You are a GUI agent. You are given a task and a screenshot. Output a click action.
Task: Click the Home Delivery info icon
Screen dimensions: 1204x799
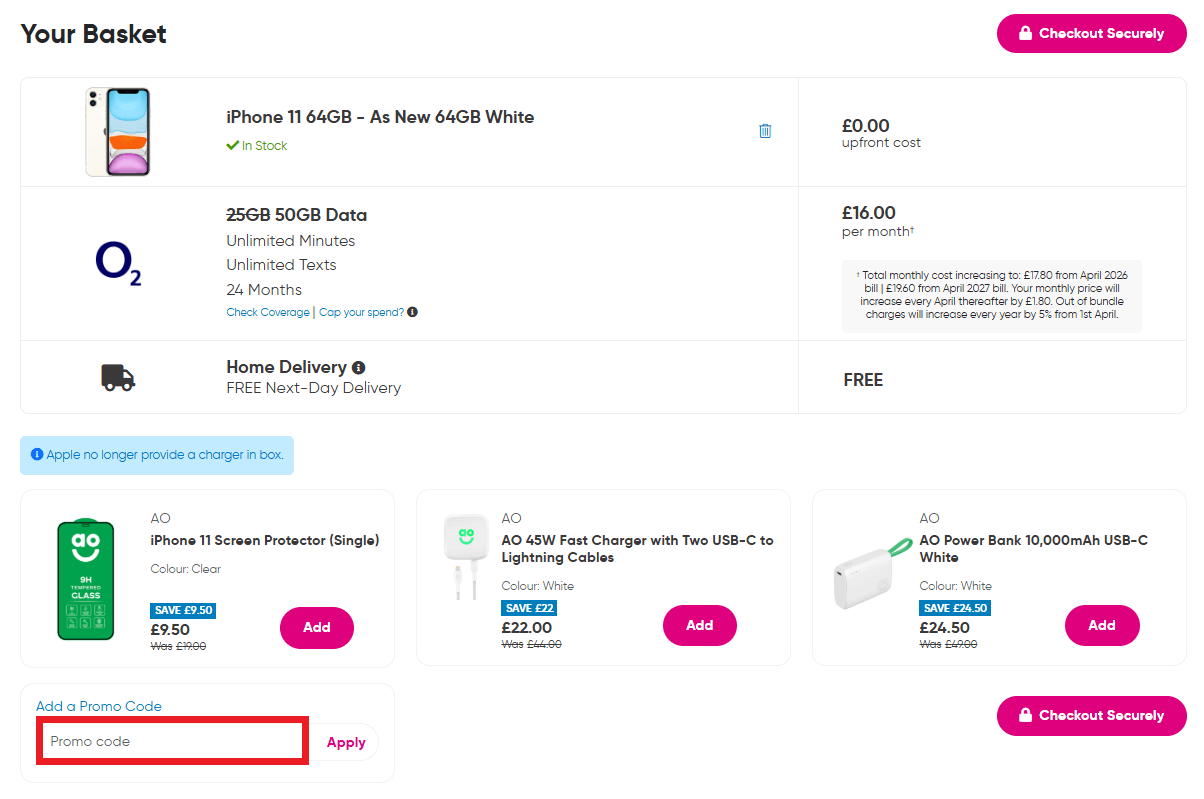(x=358, y=367)
